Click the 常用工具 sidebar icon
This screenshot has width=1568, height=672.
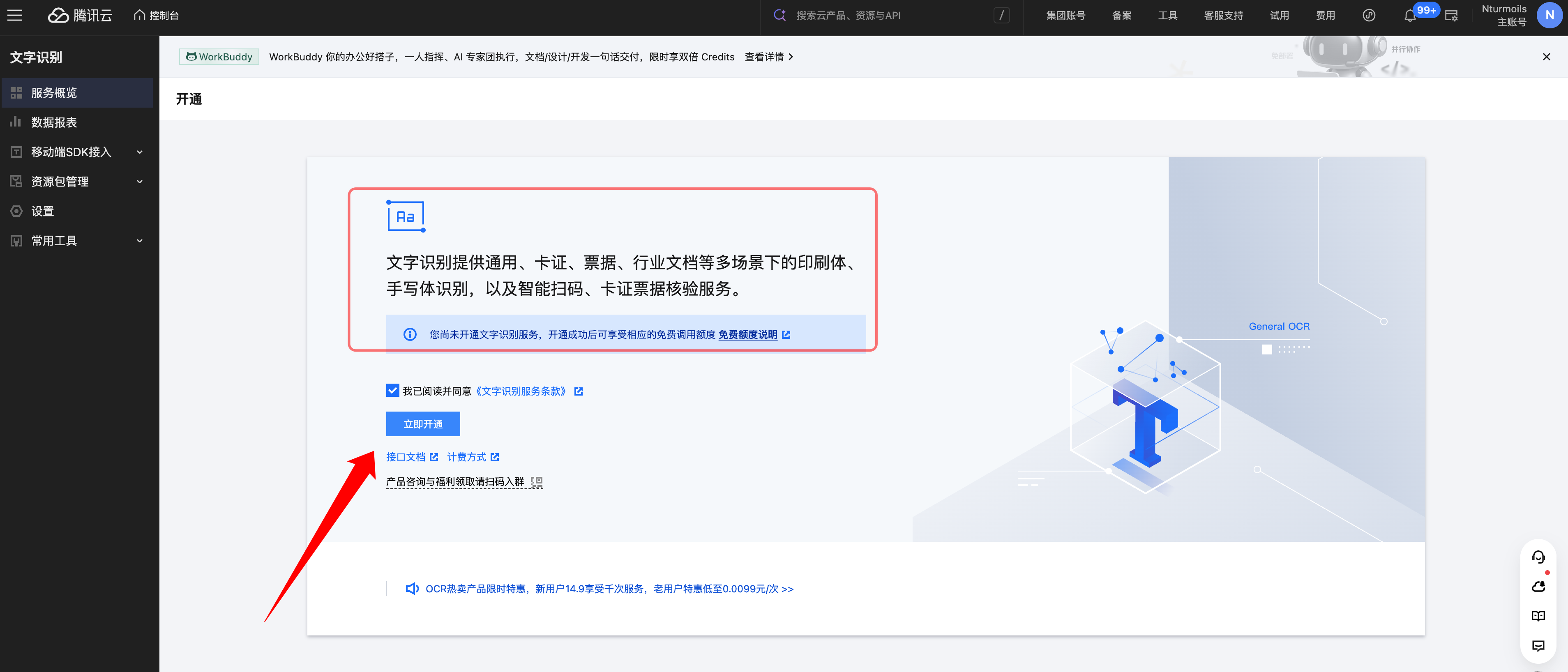pos(16,240)
